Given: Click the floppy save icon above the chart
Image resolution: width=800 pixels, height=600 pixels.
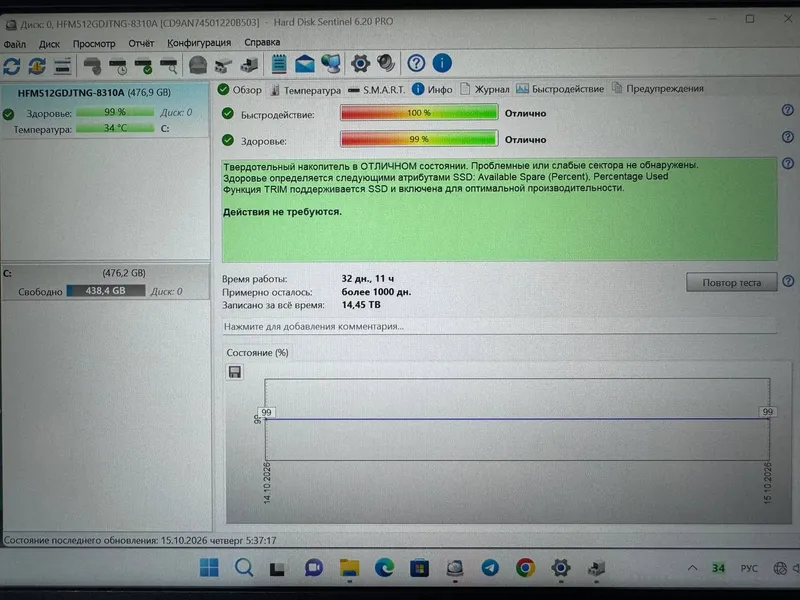Looking at the screenshot, I should click(235, 372).
